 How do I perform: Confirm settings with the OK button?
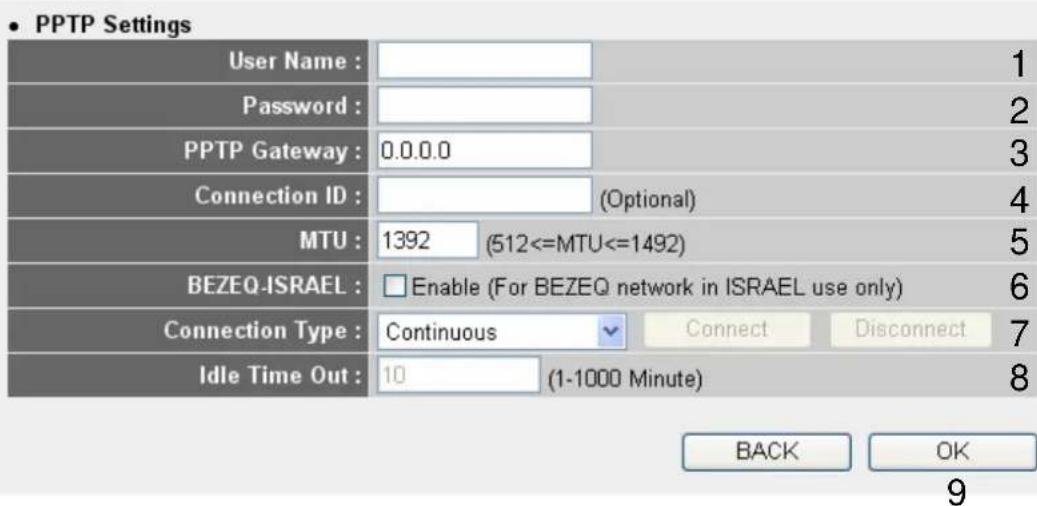point(952,452)
